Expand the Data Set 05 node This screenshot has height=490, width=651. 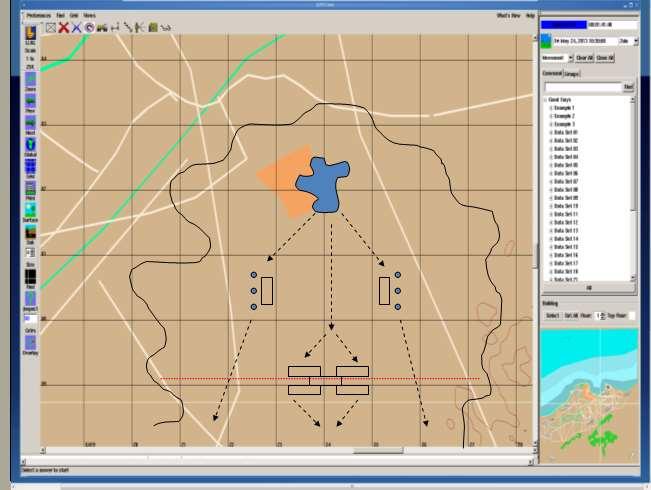[x=551, y=165]
